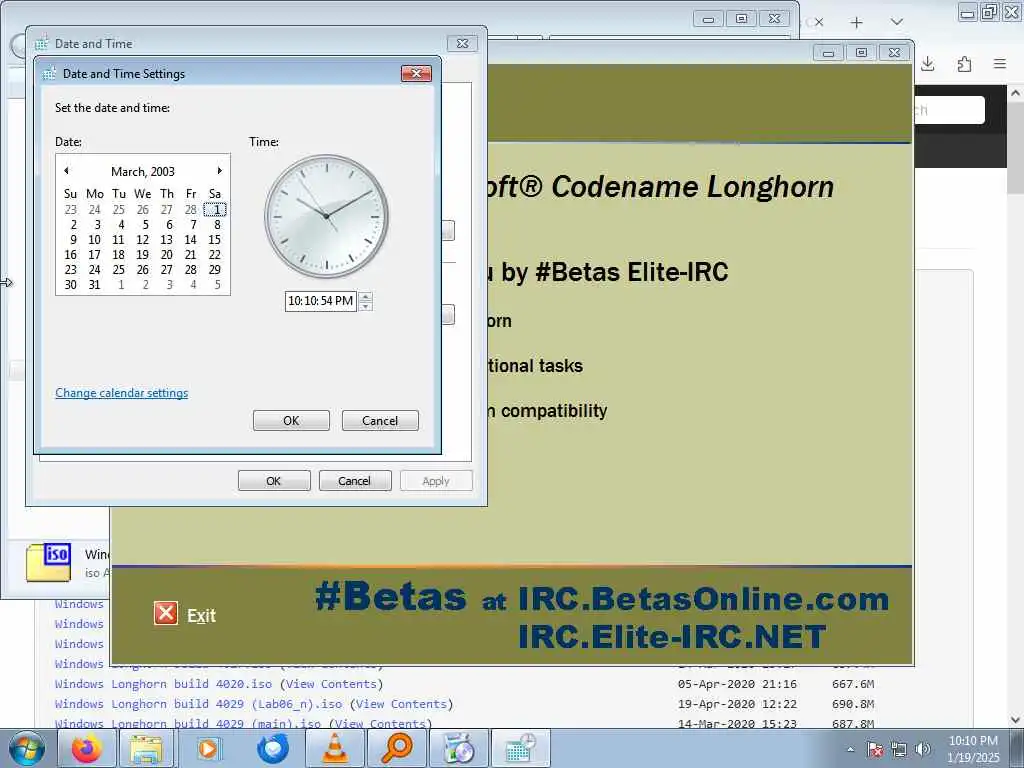Click the 19-Apr-2020 12:22 date

(x=737, y=704)
